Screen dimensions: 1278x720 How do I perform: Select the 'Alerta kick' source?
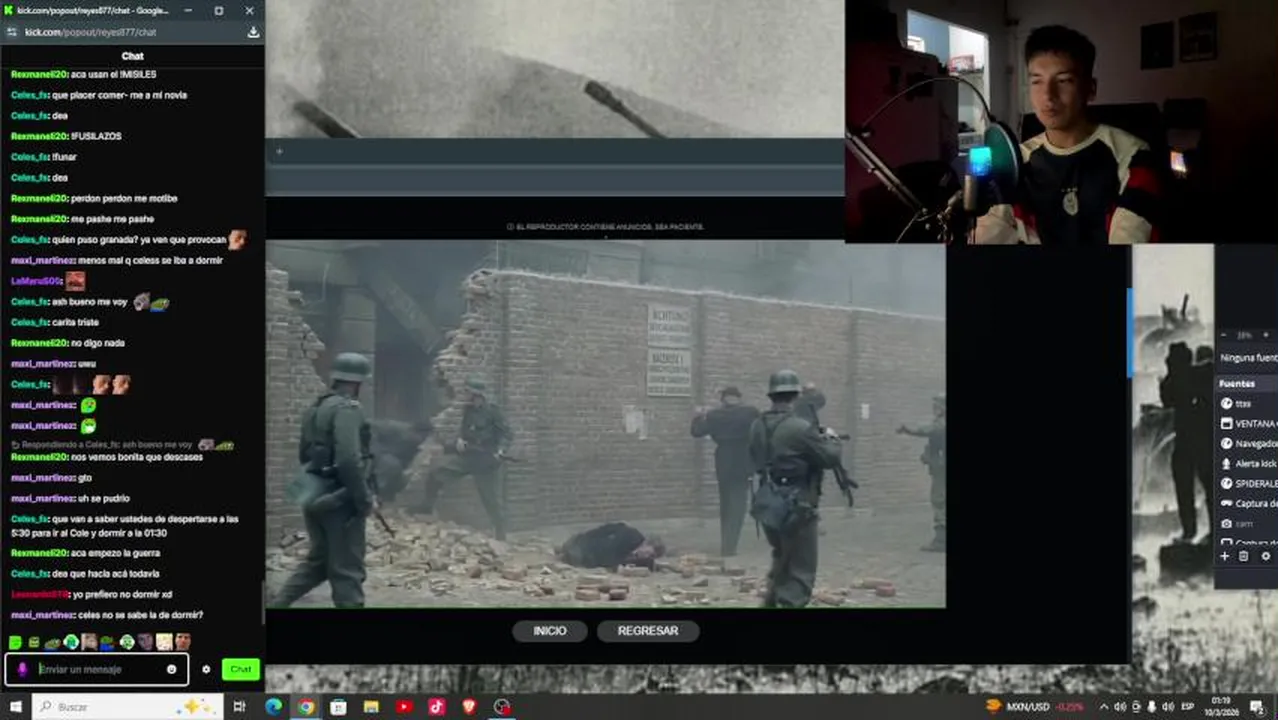click(1247, 463)
